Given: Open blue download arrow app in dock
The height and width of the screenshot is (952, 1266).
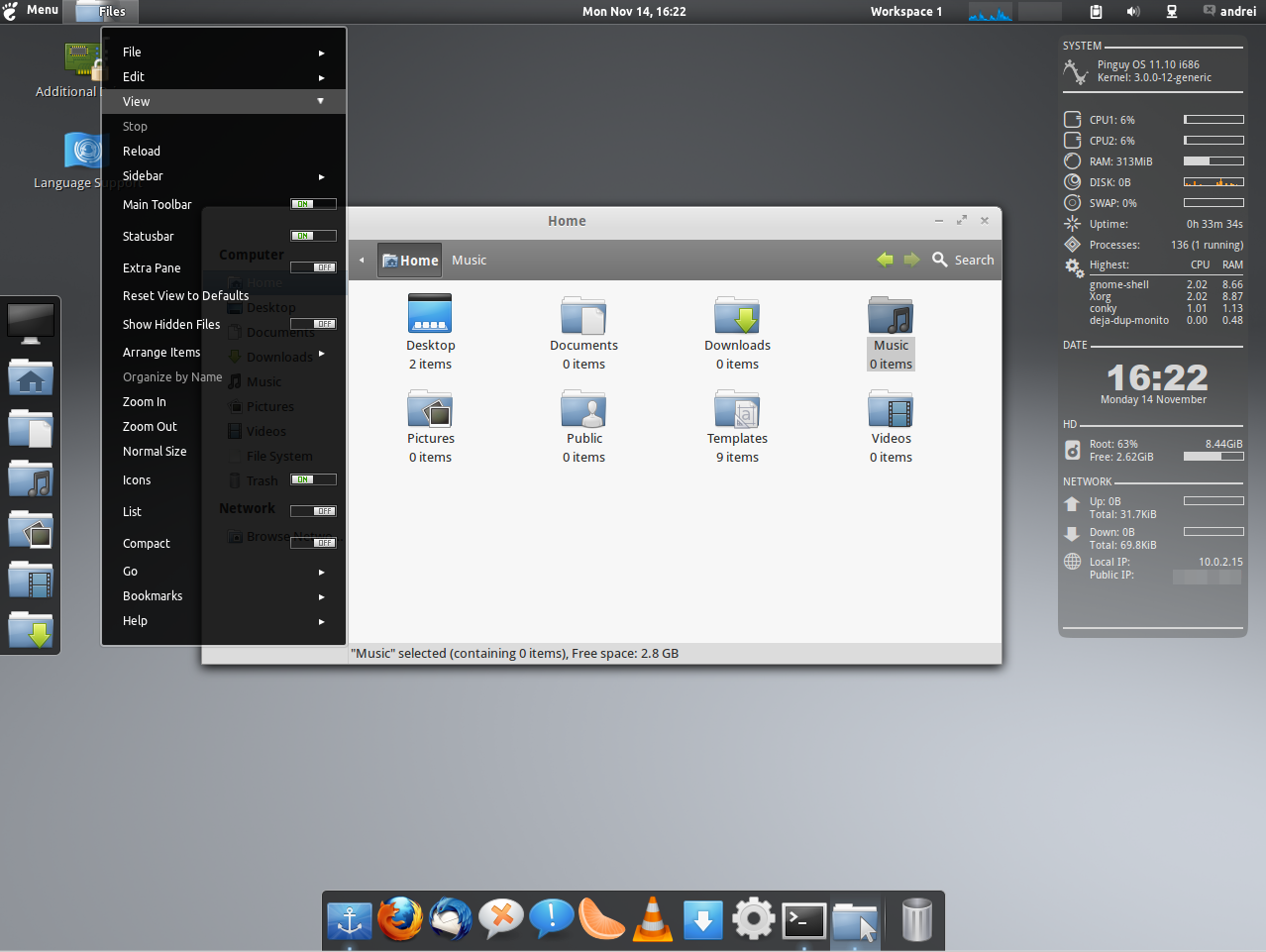Looking at the screenshot, I should coord(702,920).
